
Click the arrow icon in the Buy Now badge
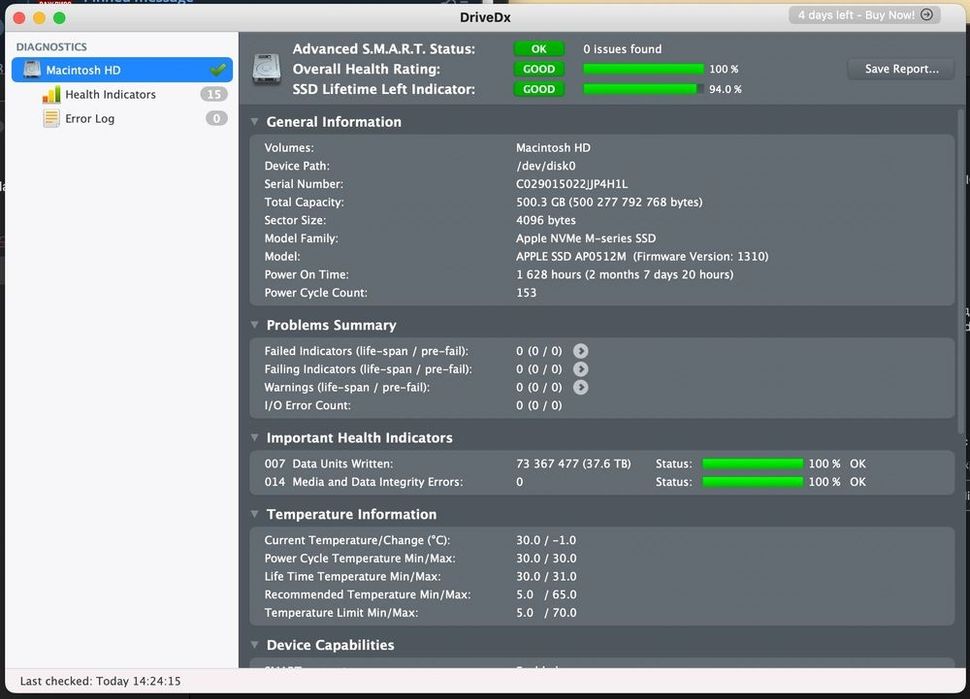927,15
